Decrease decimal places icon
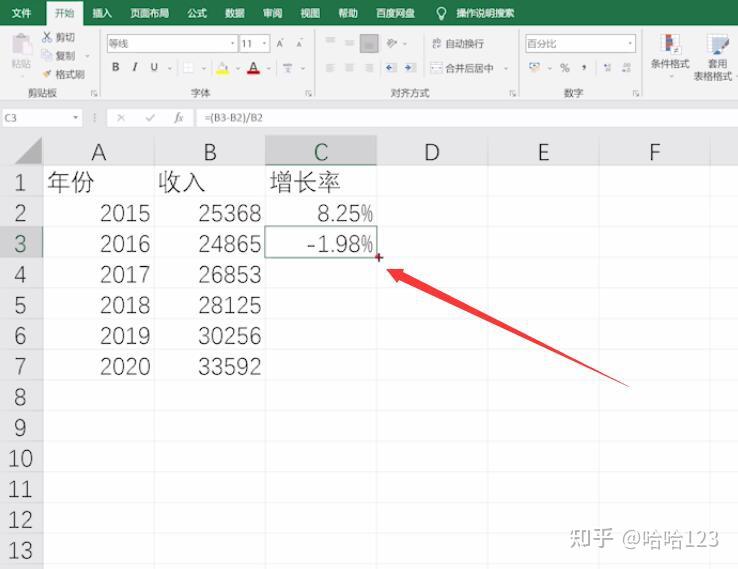This screenshot has height=569, width=738. tap(626, 68)
